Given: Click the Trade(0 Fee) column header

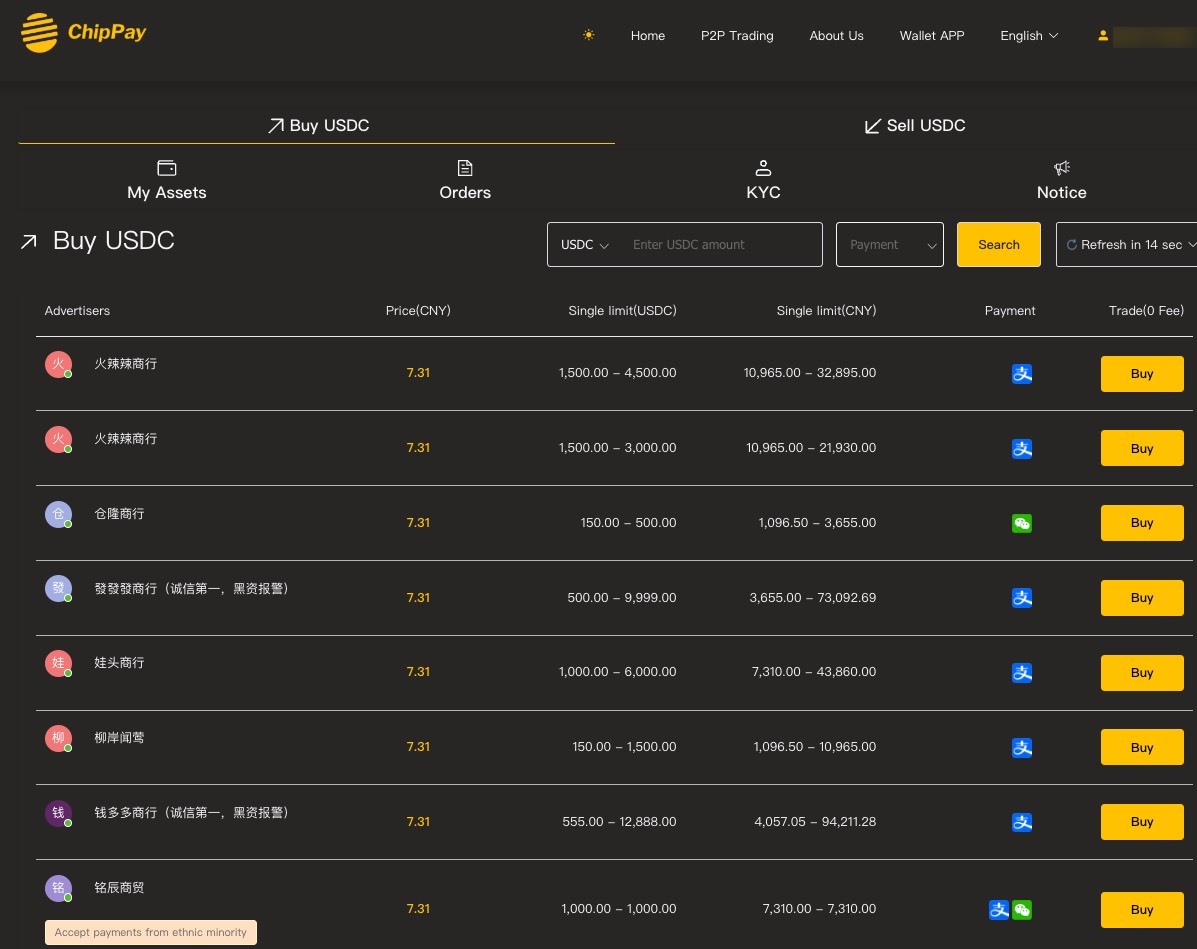Looking at the screenshot, I should 1146,311.
